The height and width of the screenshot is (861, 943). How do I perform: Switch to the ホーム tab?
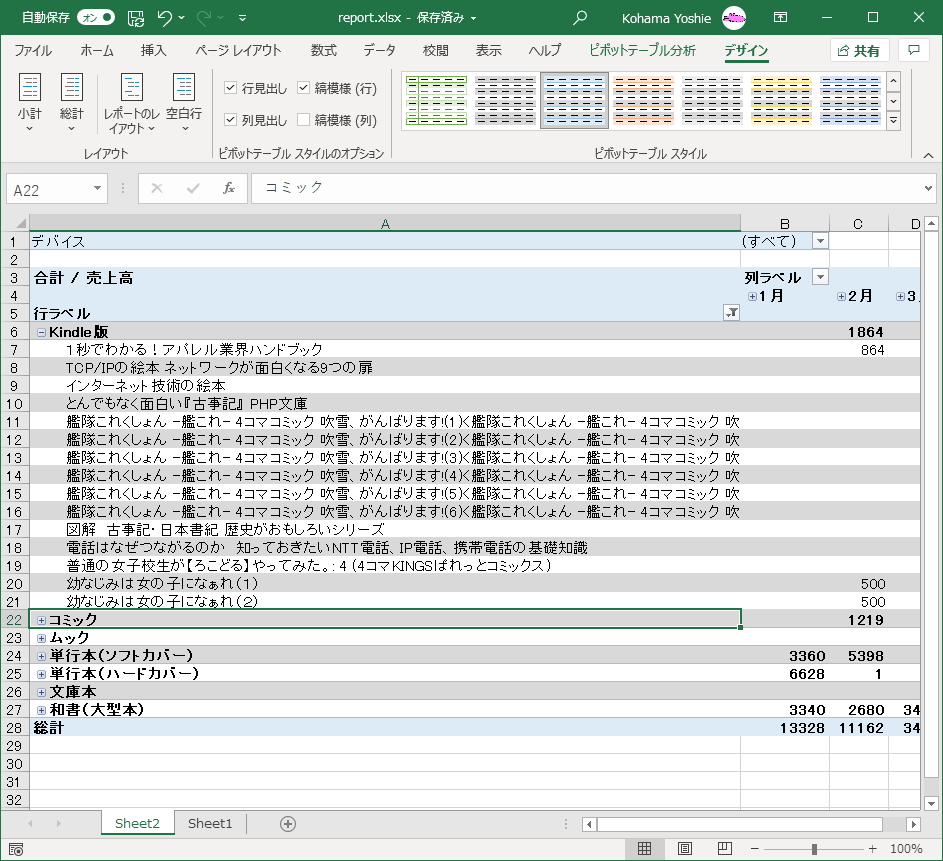(97, 51)
